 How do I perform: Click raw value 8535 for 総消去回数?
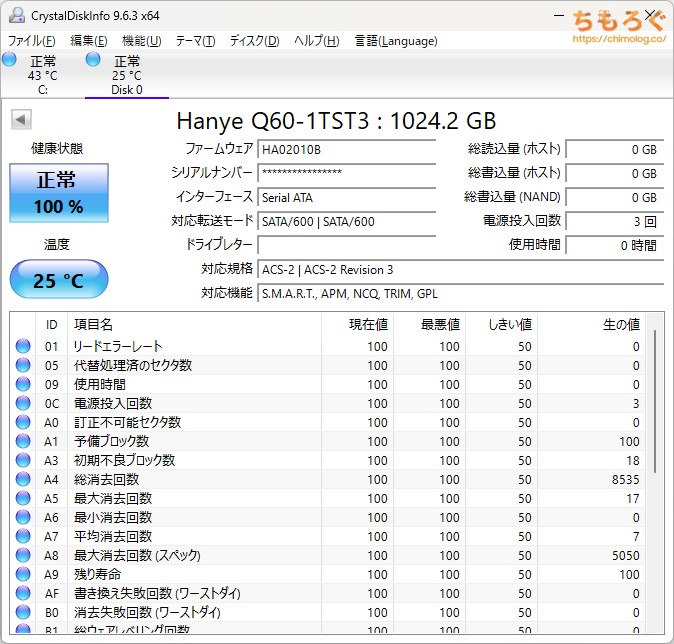(x=625, y=479)
